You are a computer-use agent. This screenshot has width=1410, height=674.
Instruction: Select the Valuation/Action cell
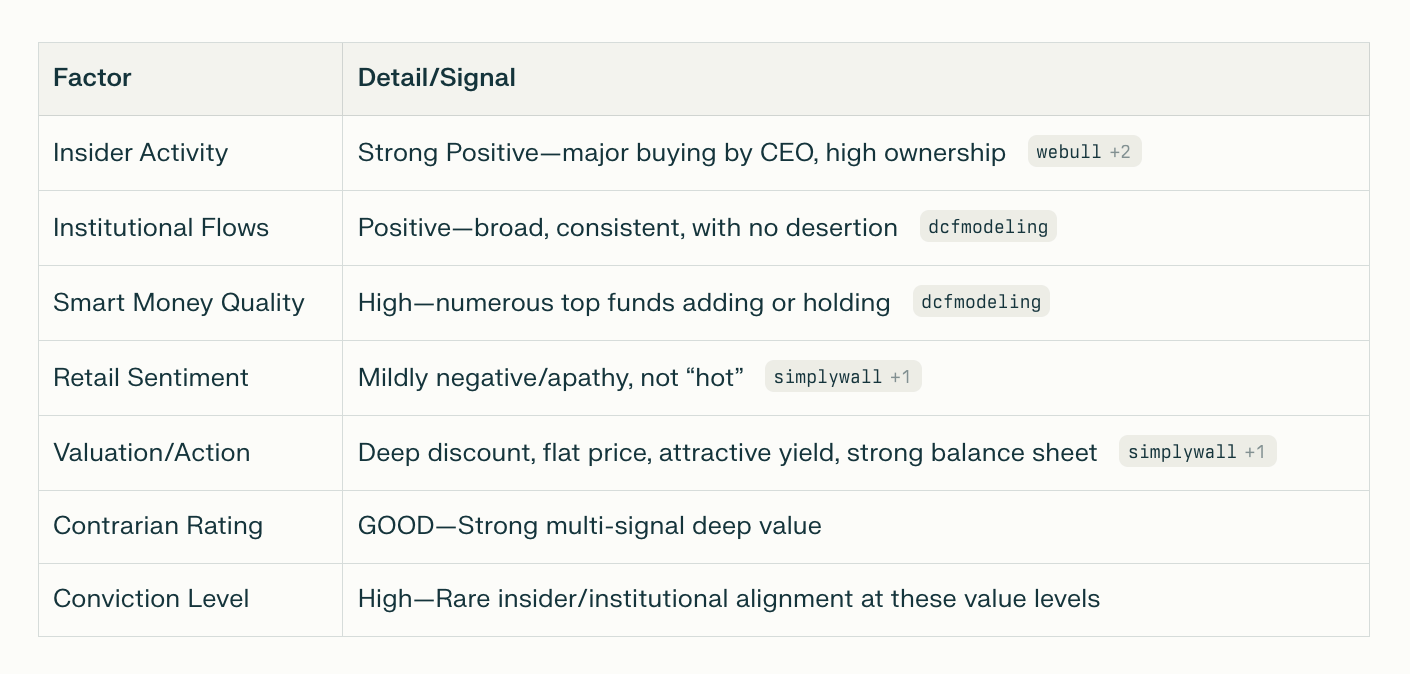click(151, 453)
